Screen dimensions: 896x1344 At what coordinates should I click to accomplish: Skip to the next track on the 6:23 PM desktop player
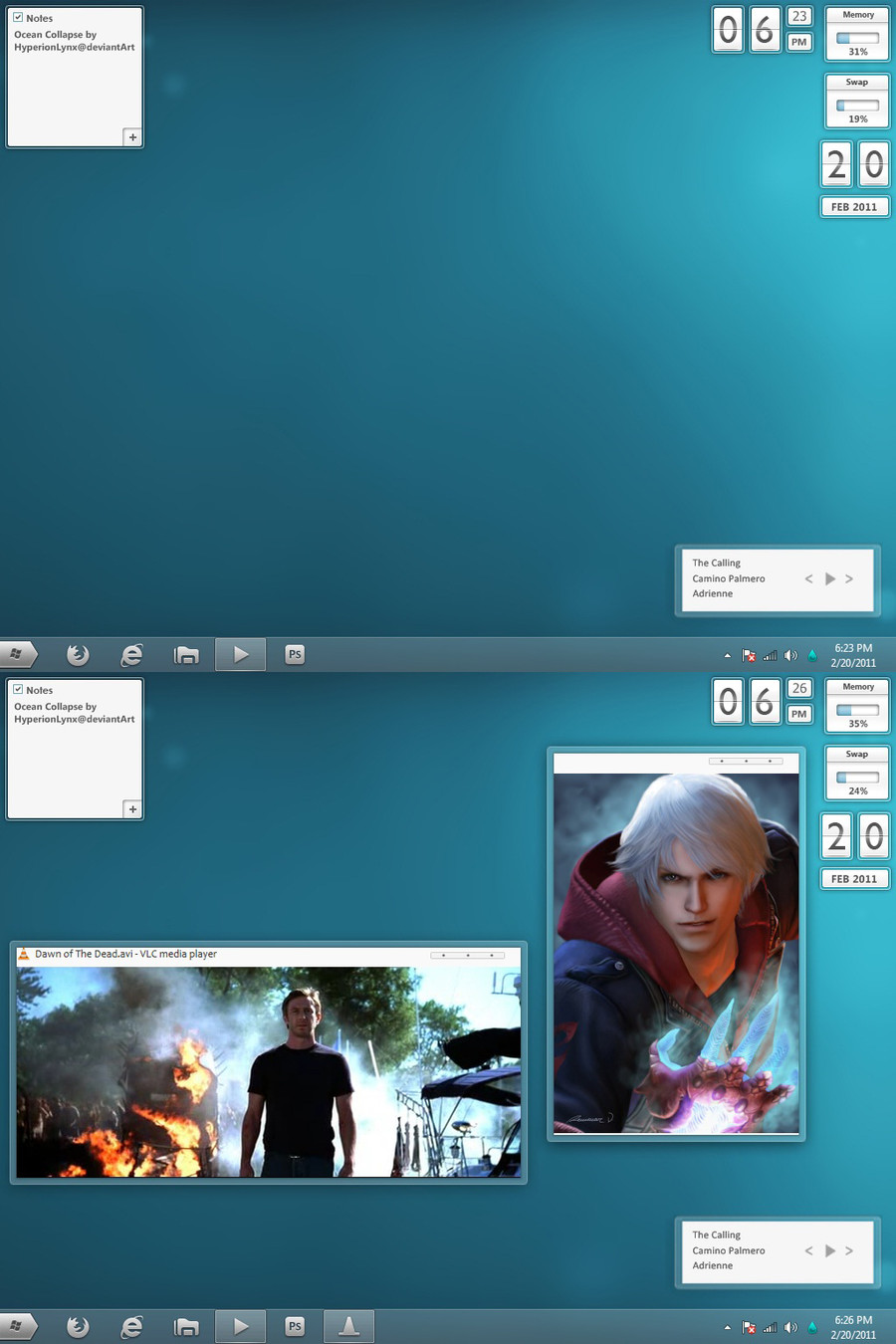click(849, 578)
